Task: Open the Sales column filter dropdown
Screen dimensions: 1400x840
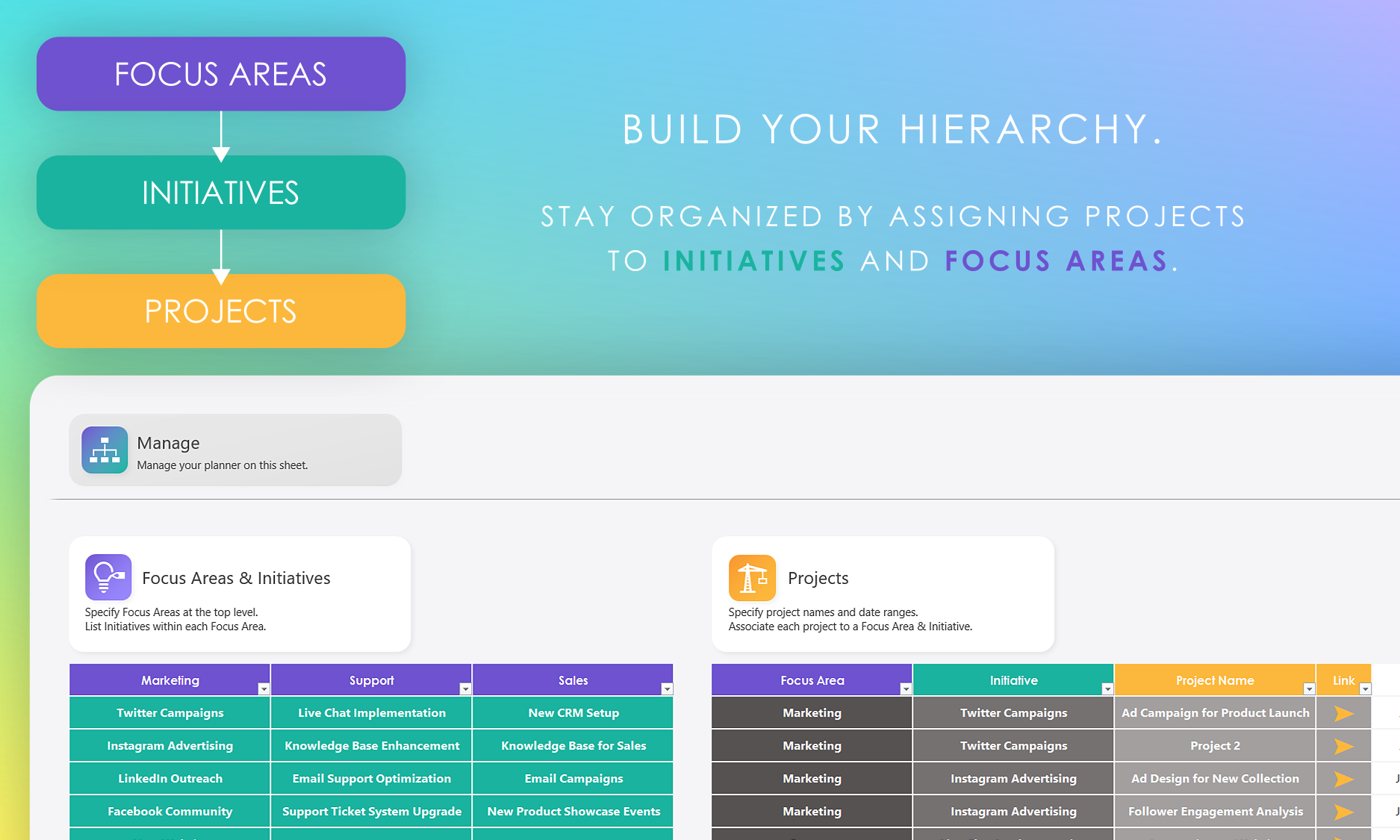Action: coord(667,689)
